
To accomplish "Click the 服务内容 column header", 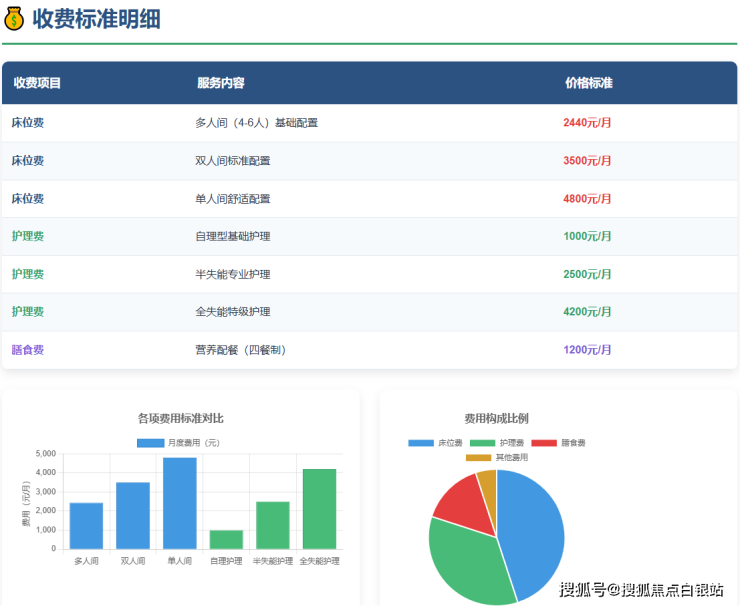I will (221, 83).
